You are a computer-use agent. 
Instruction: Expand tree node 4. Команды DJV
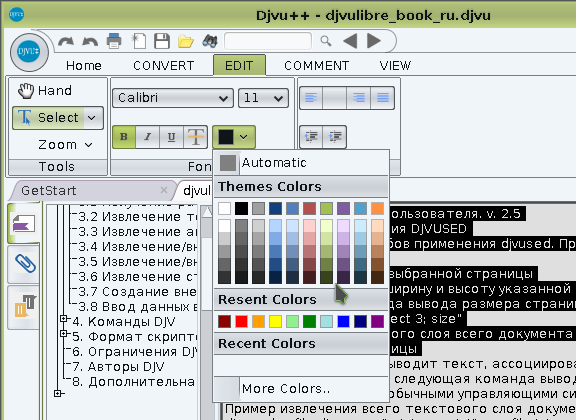[64, 319]
